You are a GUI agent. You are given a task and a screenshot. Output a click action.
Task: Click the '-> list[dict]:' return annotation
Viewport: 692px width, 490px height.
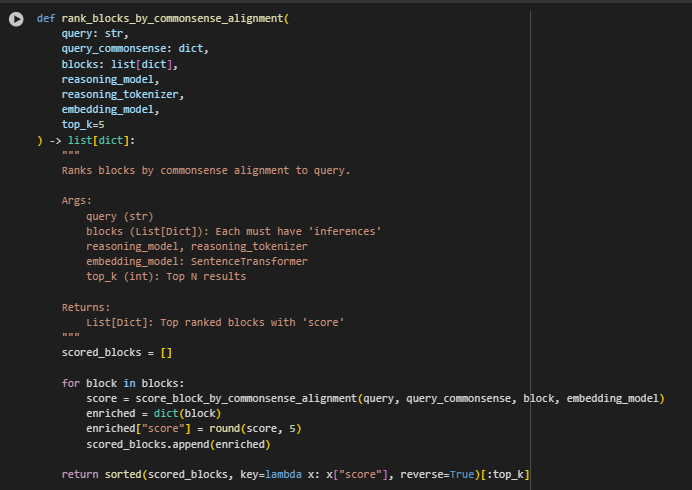click(x=92, y=140)
